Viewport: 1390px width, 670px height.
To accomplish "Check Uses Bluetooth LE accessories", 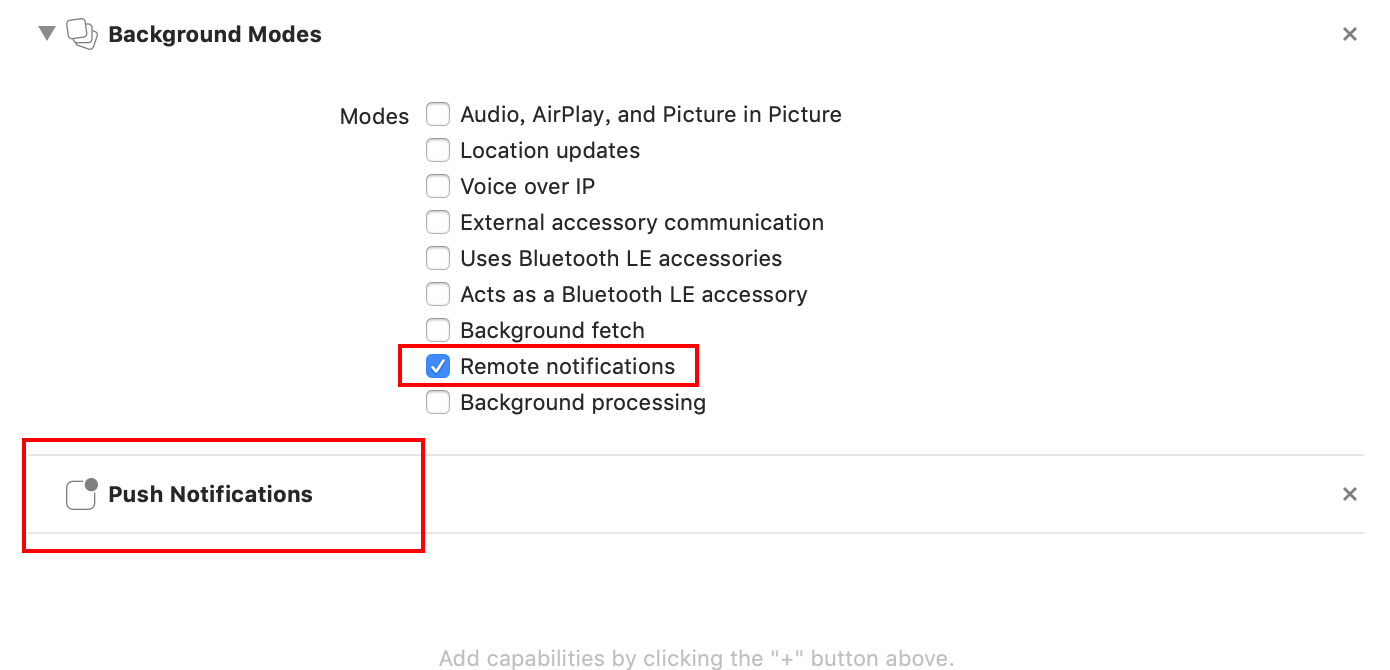I will (x=438, y=258).
